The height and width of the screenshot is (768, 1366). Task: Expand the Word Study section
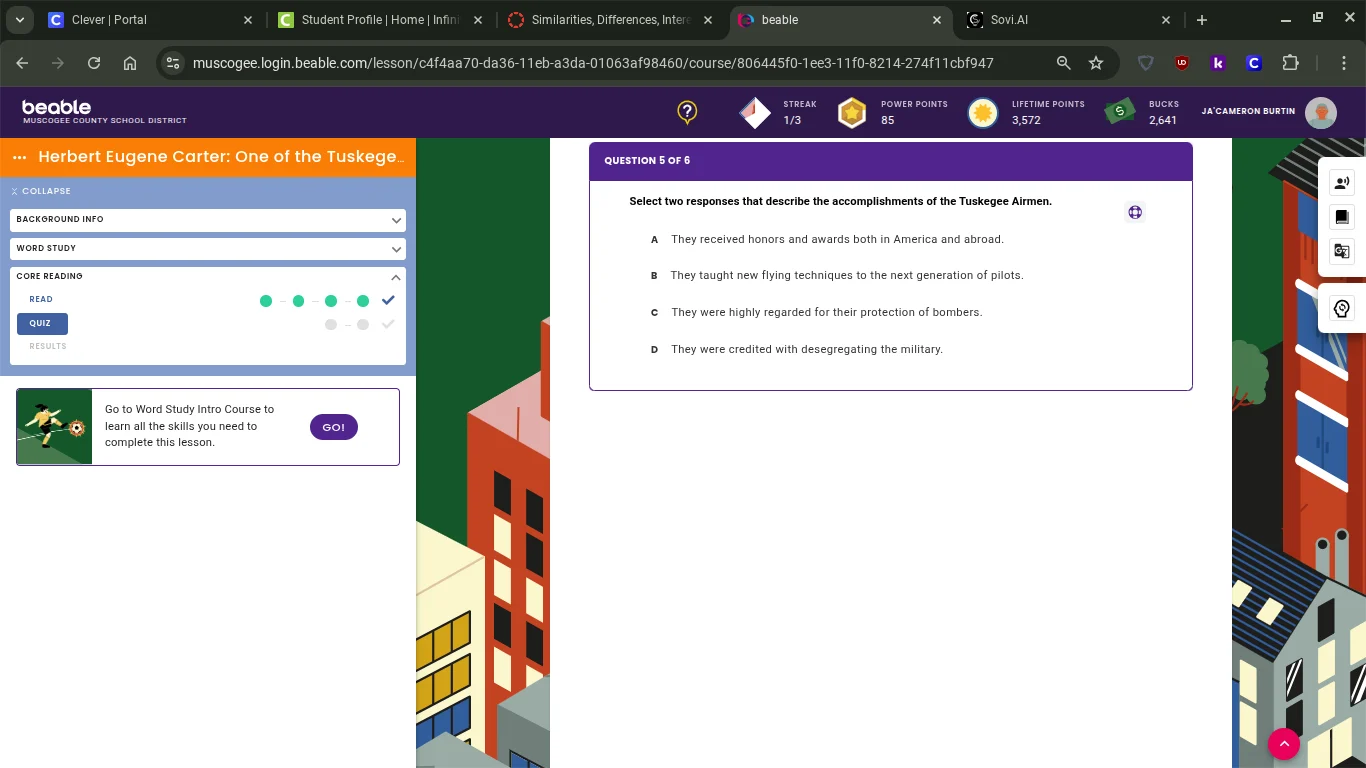click(x=208, y=248)
